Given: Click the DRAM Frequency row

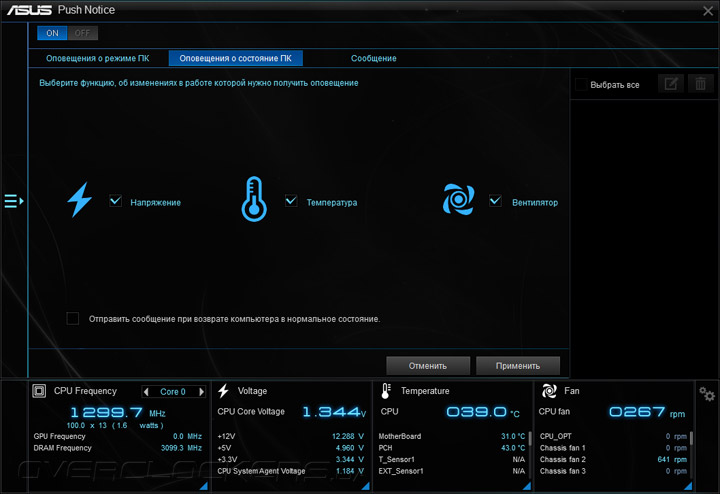Looking at the screenshot, I should 118,448.
